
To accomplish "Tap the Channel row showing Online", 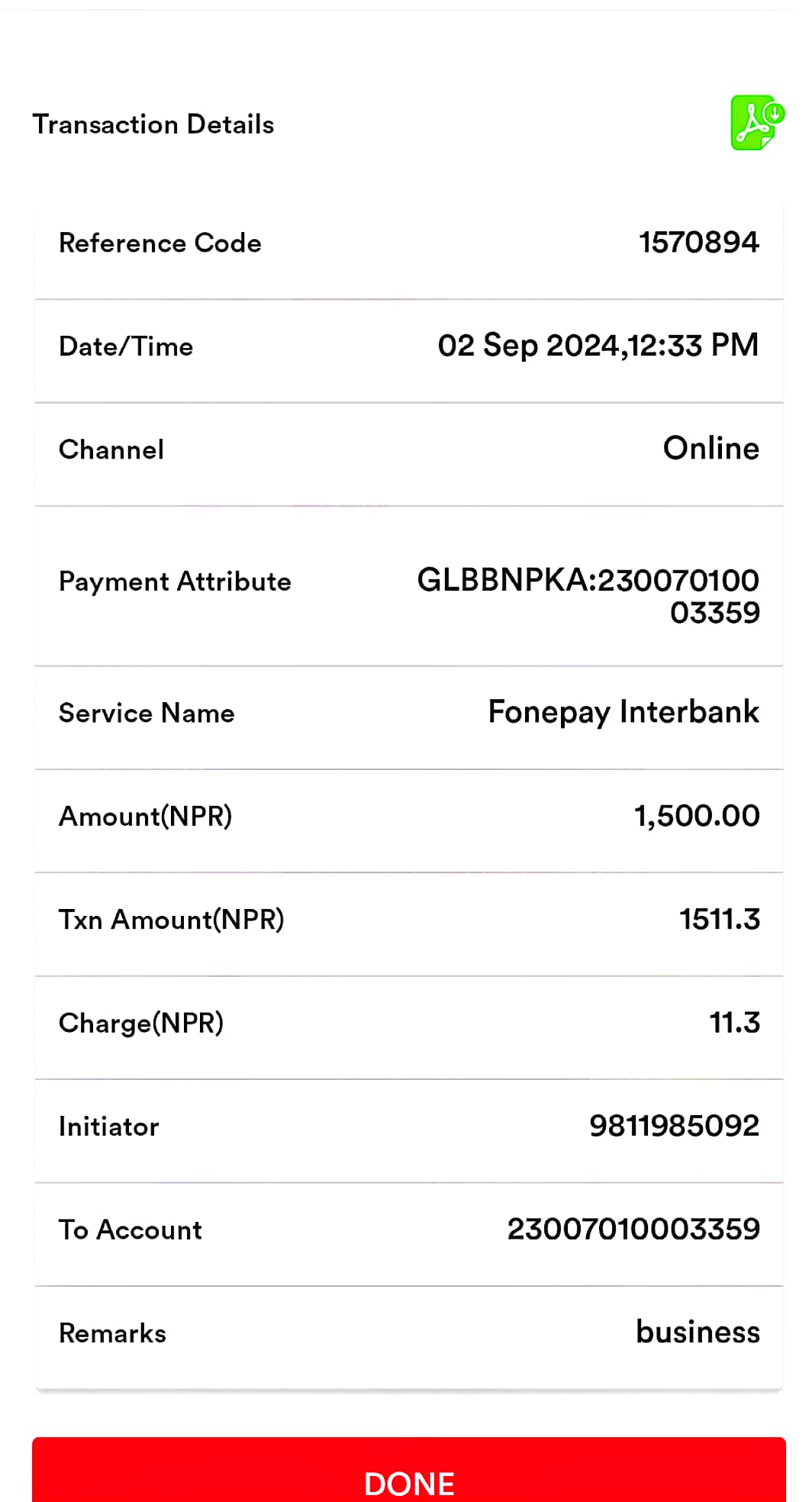I will [409, 454].
